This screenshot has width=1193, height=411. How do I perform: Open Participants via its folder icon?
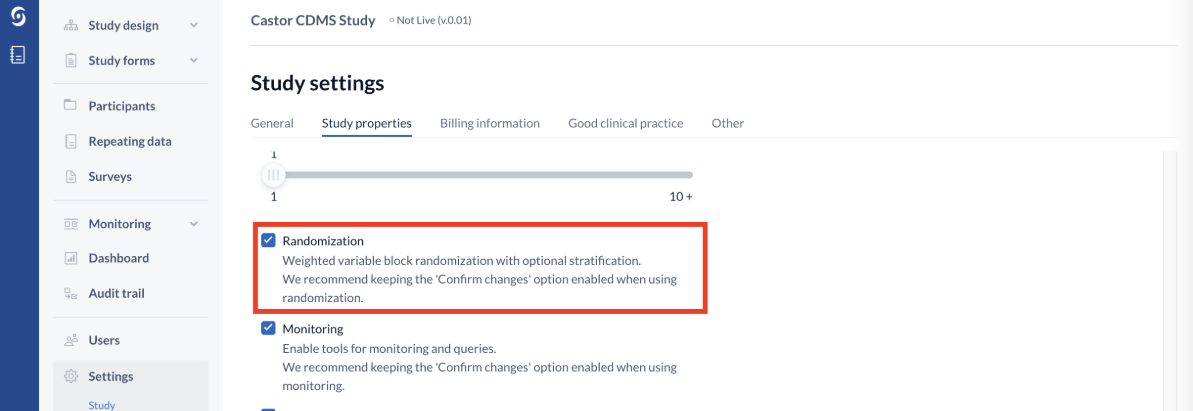(71, 105)
